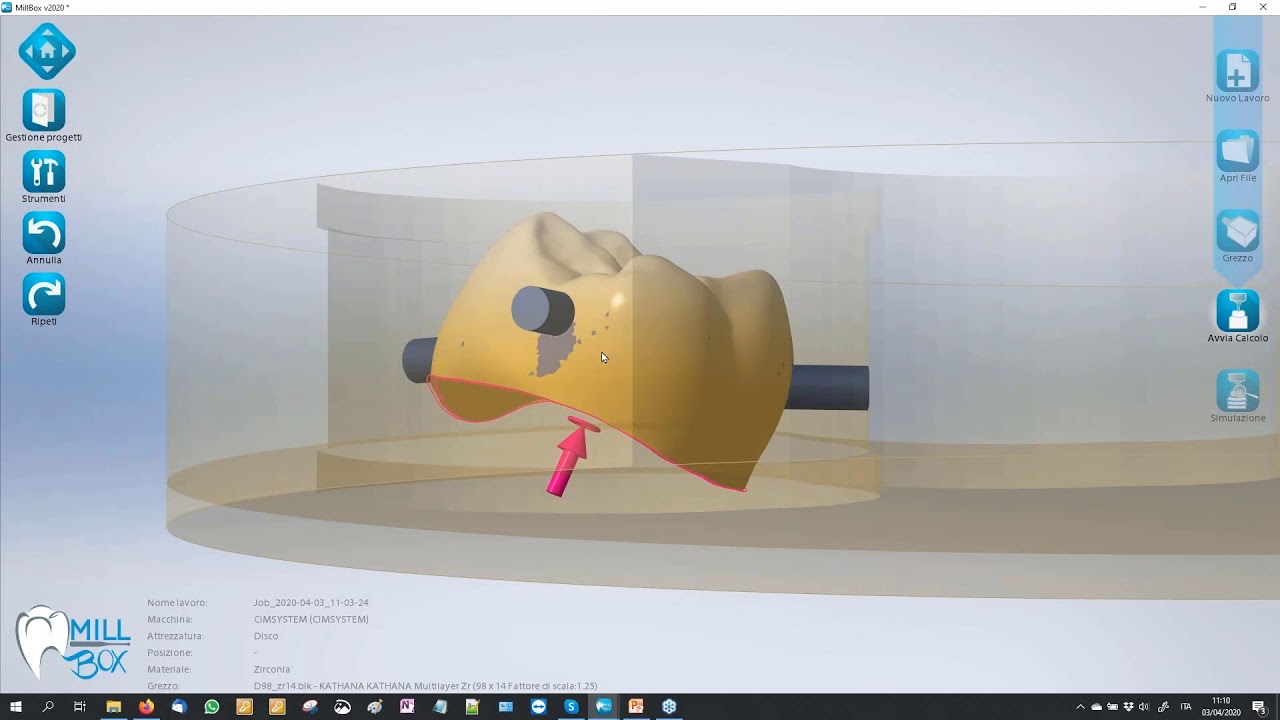Click the Disco fixture value

point(266,636)
